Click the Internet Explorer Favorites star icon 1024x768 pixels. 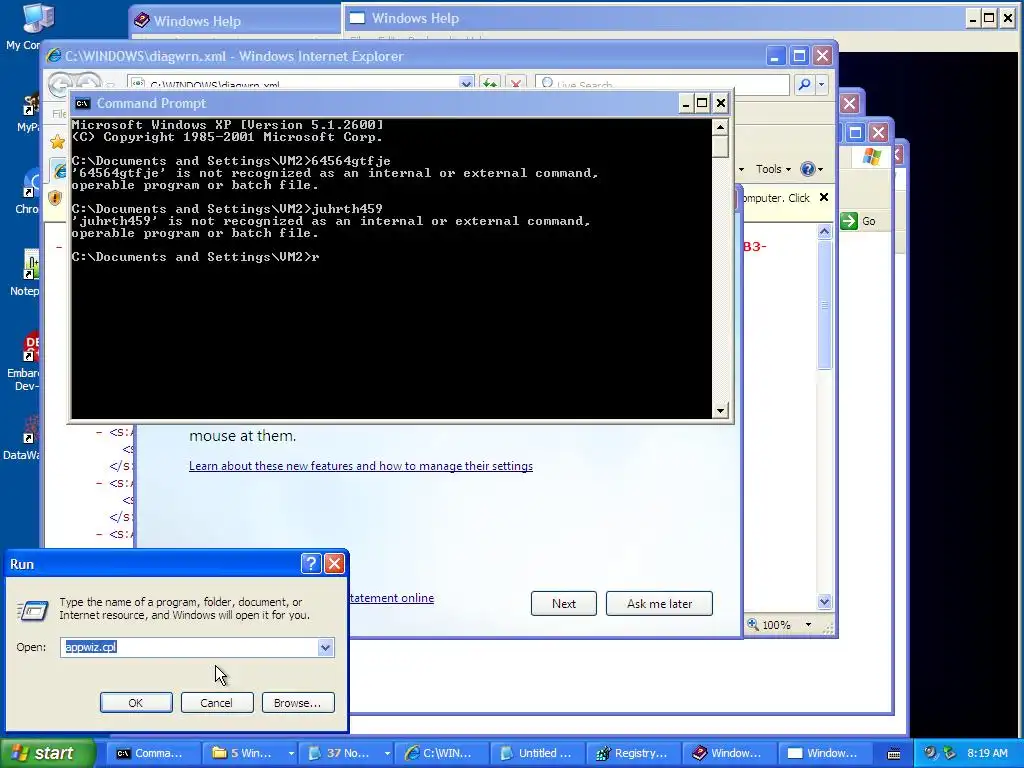pos(57,142)
